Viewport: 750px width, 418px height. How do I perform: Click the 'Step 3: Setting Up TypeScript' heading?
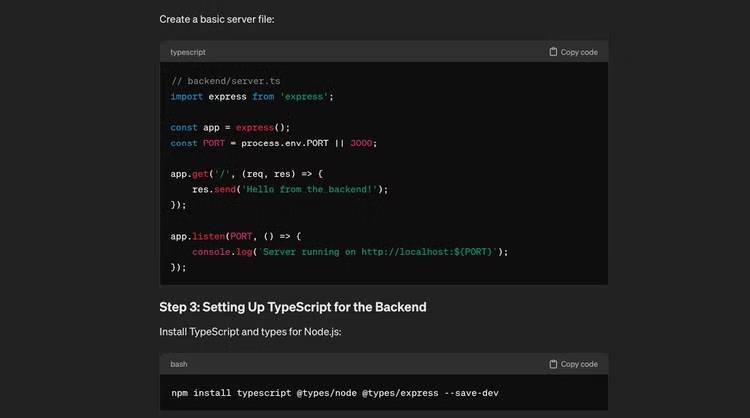[x=293, y=307]
